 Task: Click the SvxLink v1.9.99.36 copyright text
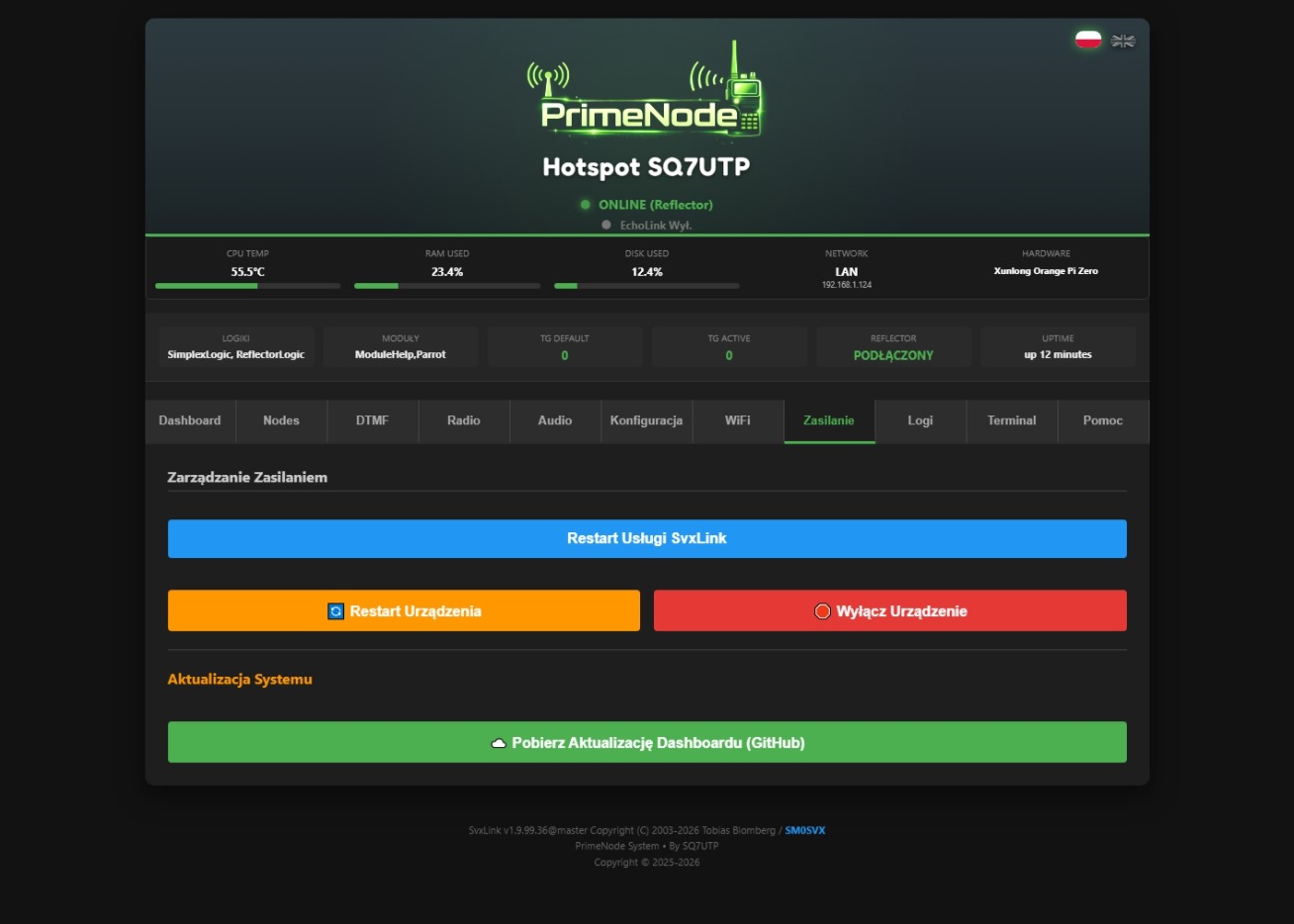(623, 831)
